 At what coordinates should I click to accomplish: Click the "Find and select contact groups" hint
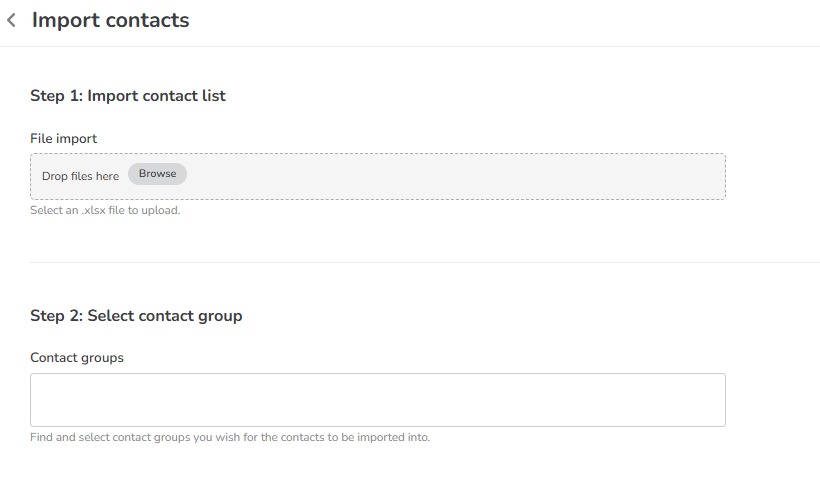[x=230, y=437]
